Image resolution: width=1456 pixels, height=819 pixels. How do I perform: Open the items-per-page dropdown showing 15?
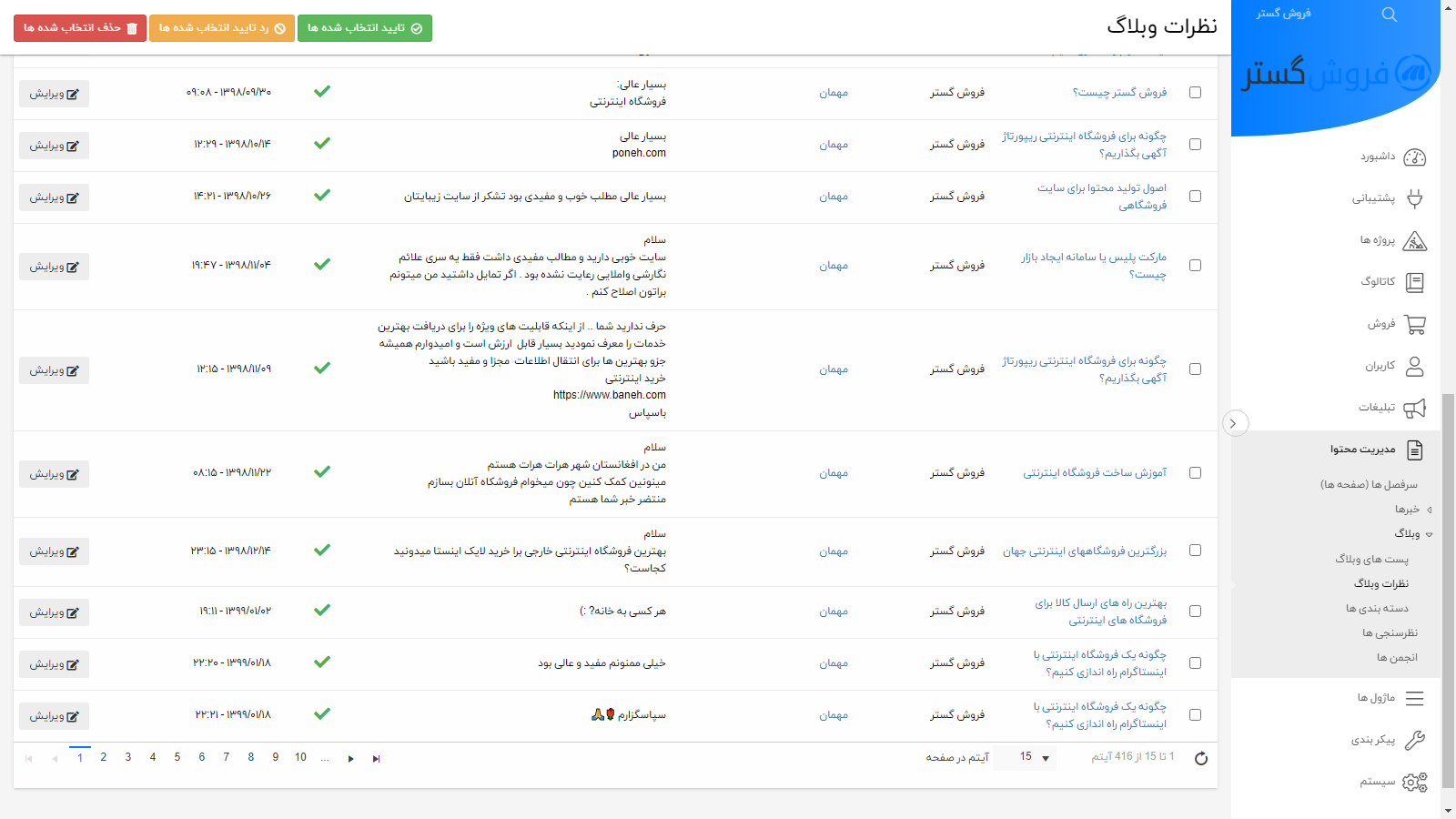[1026, 757]
